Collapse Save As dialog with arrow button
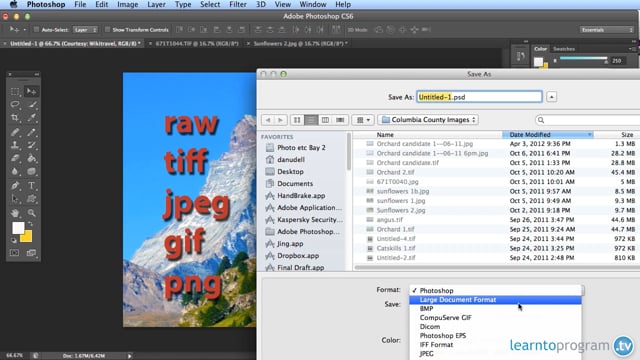 [551, 97]
